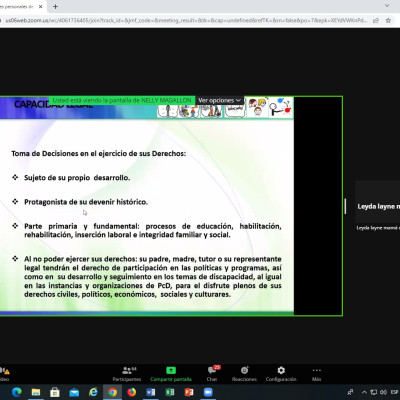
Task: Open PowerPoint from the taskbar
Action: coord(189,392)
